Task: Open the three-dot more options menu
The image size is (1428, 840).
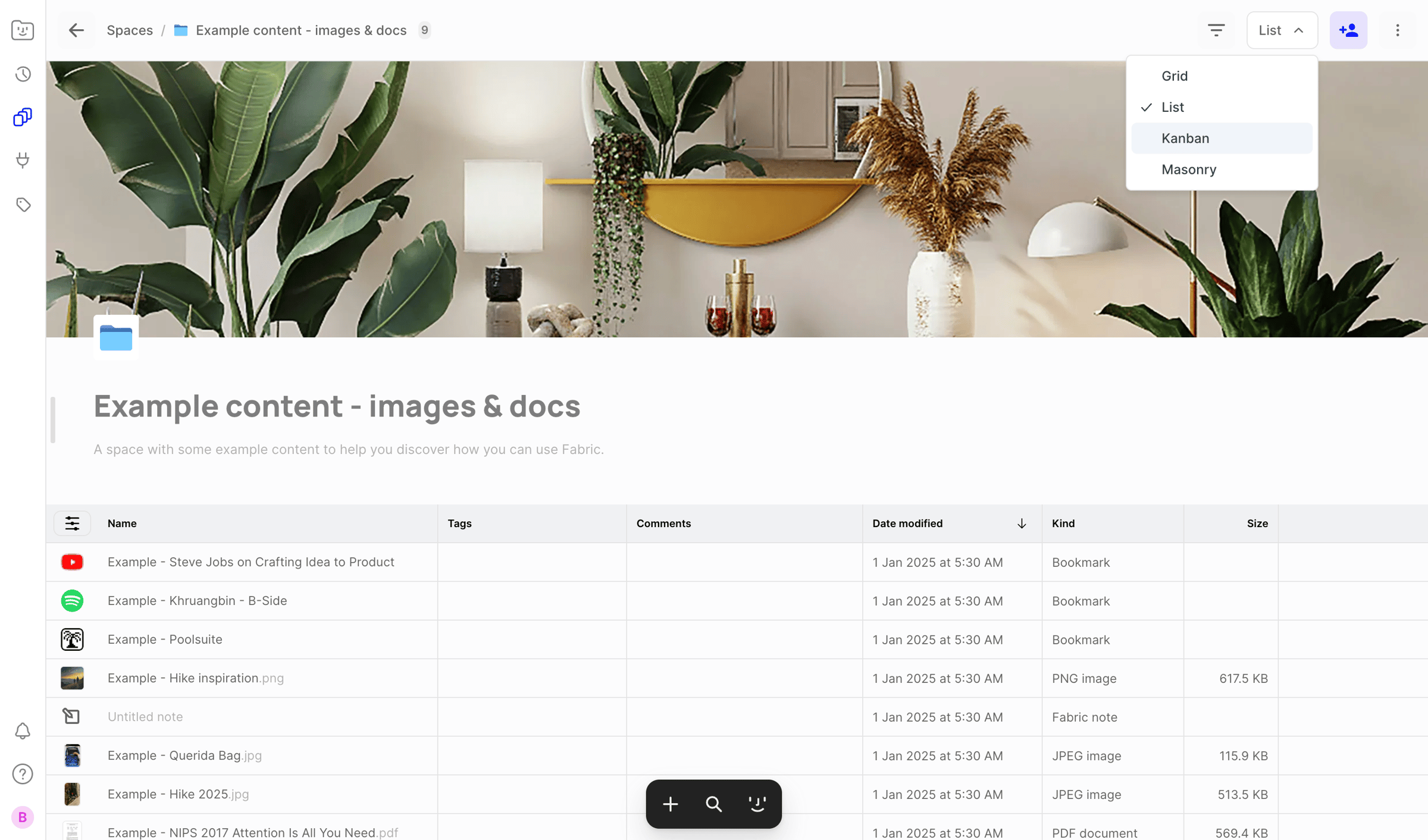Action: [x=1398, y=30]
